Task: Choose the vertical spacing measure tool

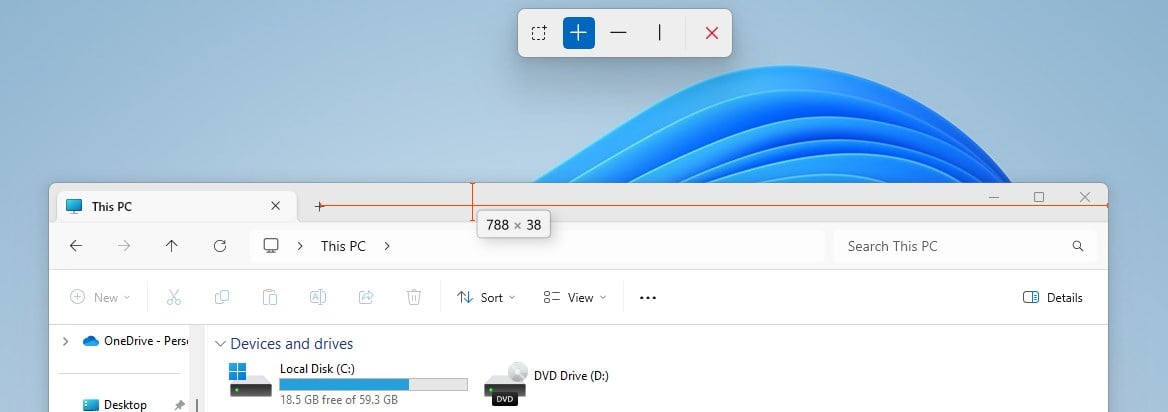Action: [x=659, y=33]
